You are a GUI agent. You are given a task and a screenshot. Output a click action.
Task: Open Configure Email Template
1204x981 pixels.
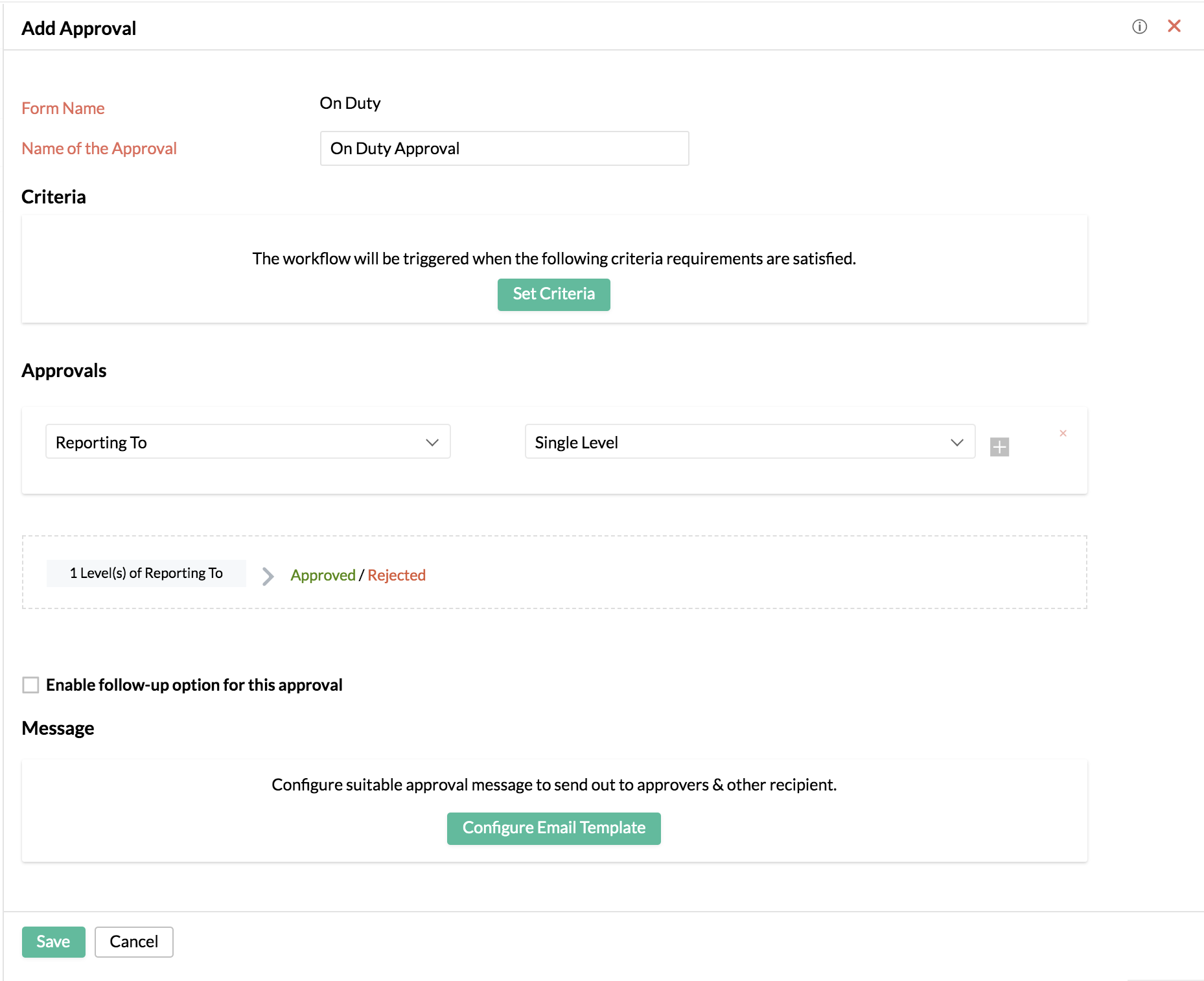click(x=553, y=828)
